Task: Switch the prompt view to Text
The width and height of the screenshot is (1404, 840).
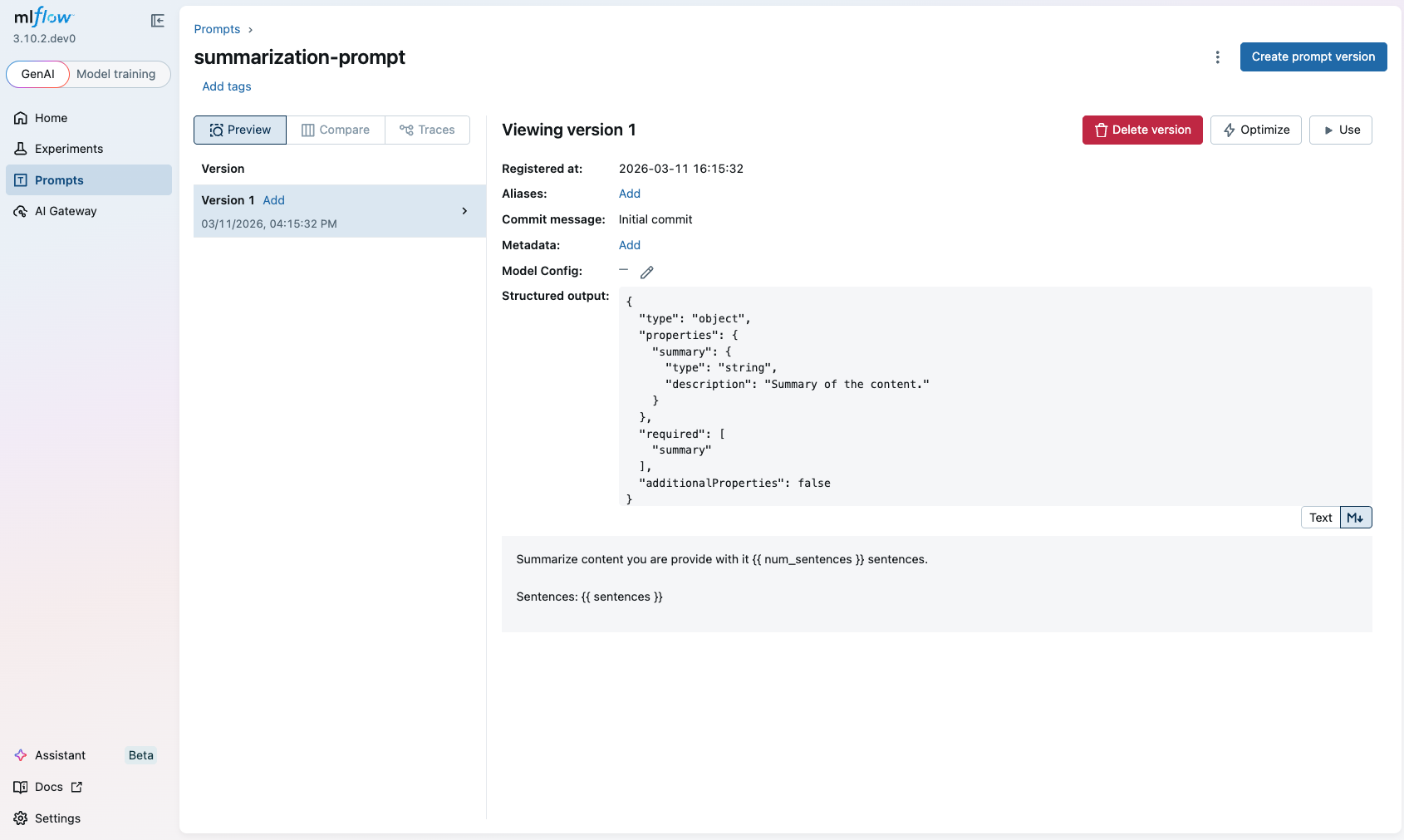Action: click(1320, 517)
